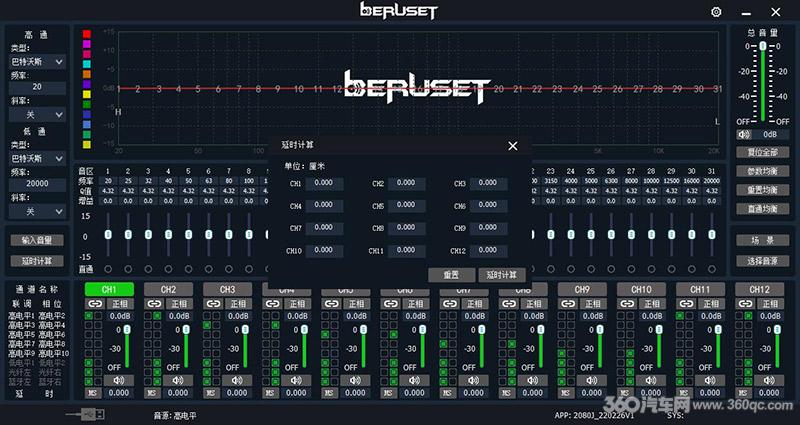This screenshot has height=425, width=800.
Task: Uncheck 高电平1 input routing for CH1
Action: (89, 316)
